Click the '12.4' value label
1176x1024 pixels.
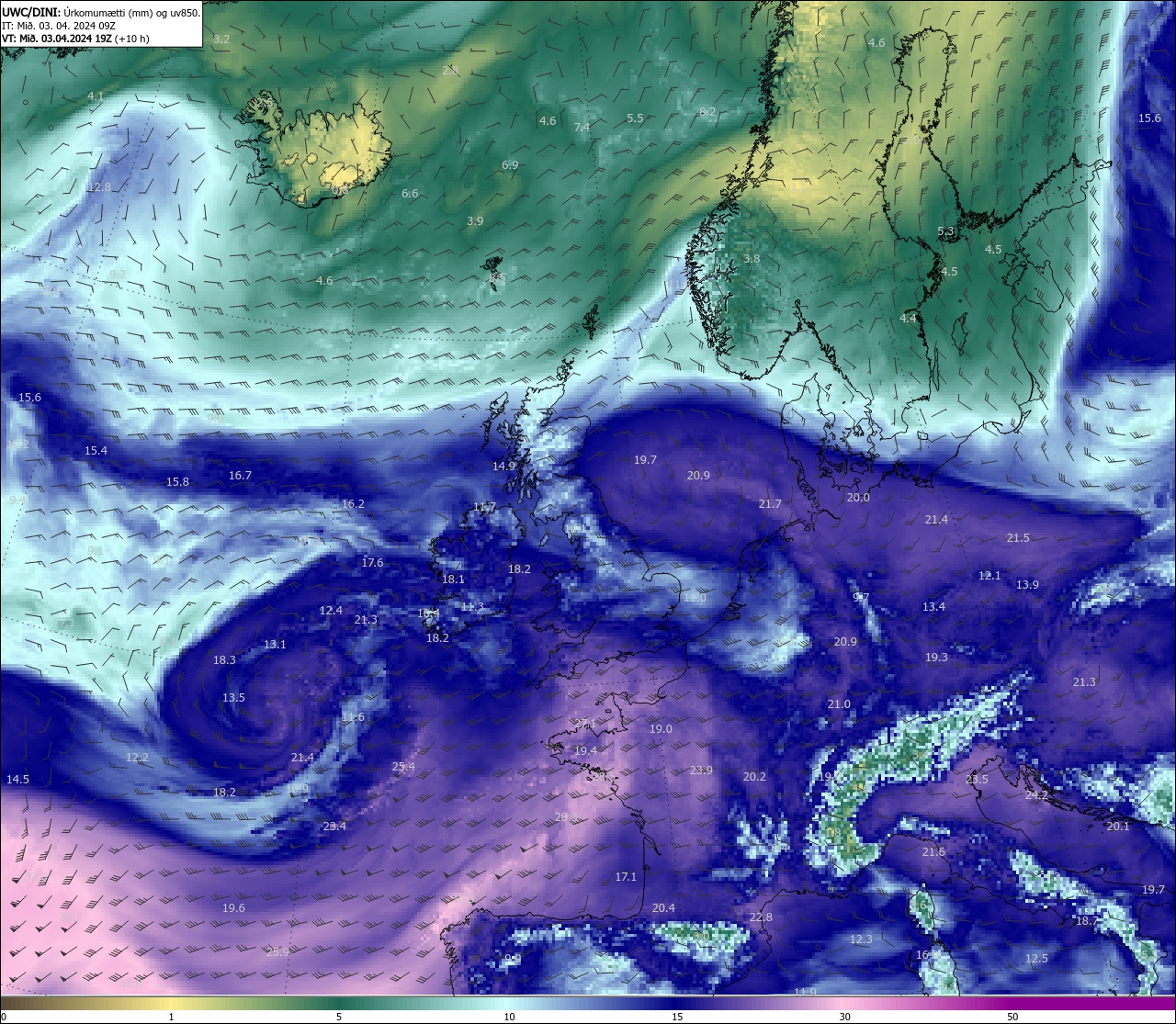tap(331, 611)
